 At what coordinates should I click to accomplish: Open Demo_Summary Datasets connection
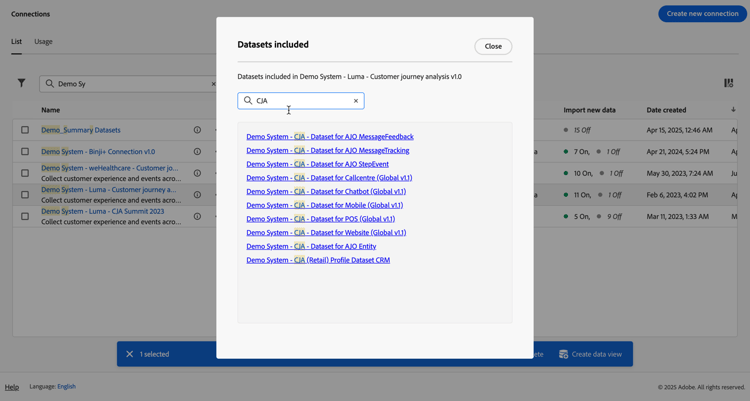coord(81,130)
